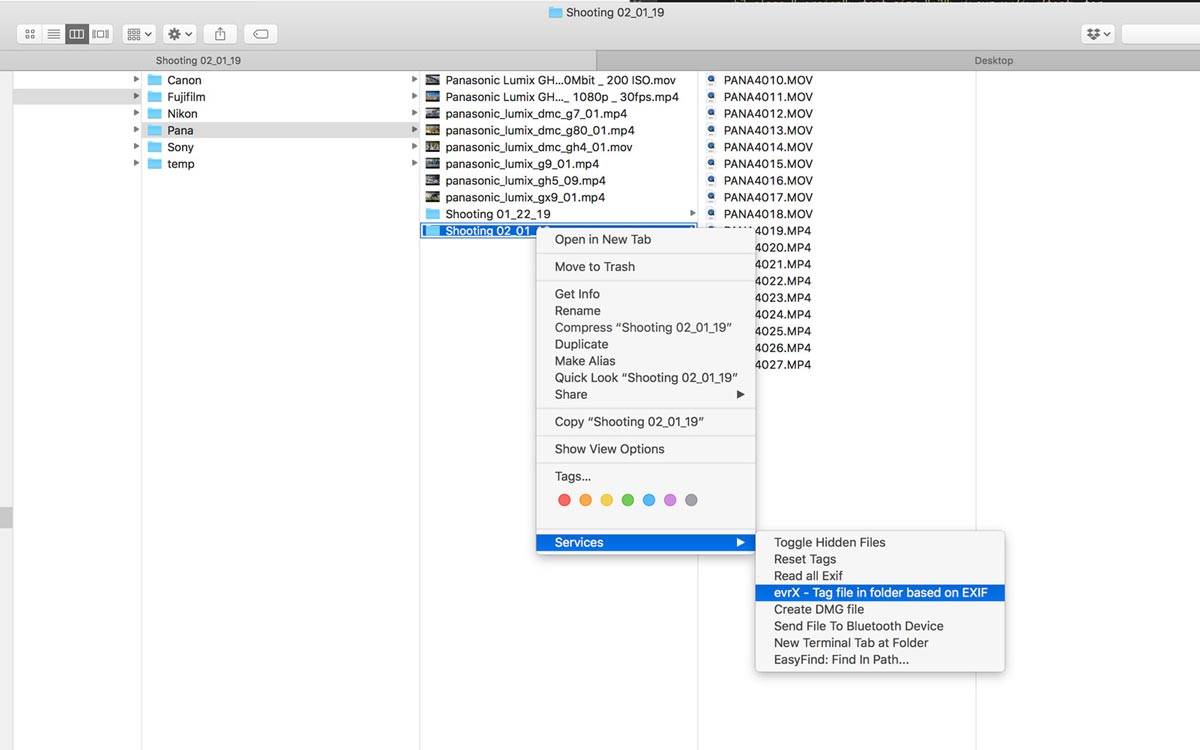Select the temp folder icon
The height and width of the screenshot is (750, 1200).
tap(155, 163)
